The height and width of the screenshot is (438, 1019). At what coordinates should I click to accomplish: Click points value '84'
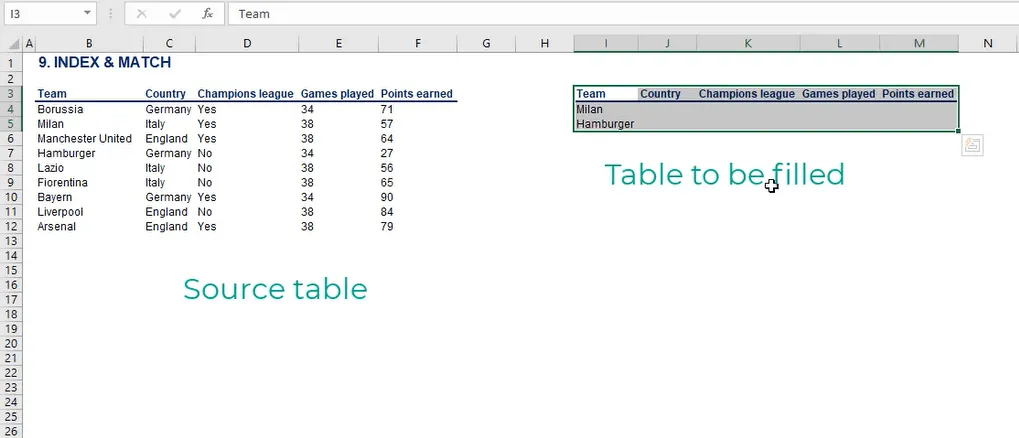click(x=387, y=212)
